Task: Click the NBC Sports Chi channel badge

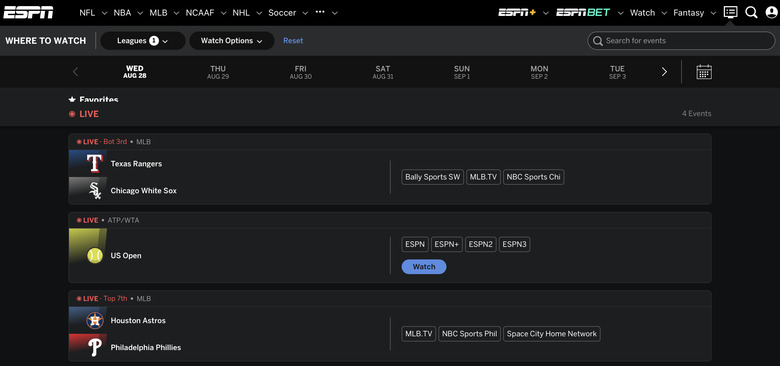Action: click(x=534, y=177)
